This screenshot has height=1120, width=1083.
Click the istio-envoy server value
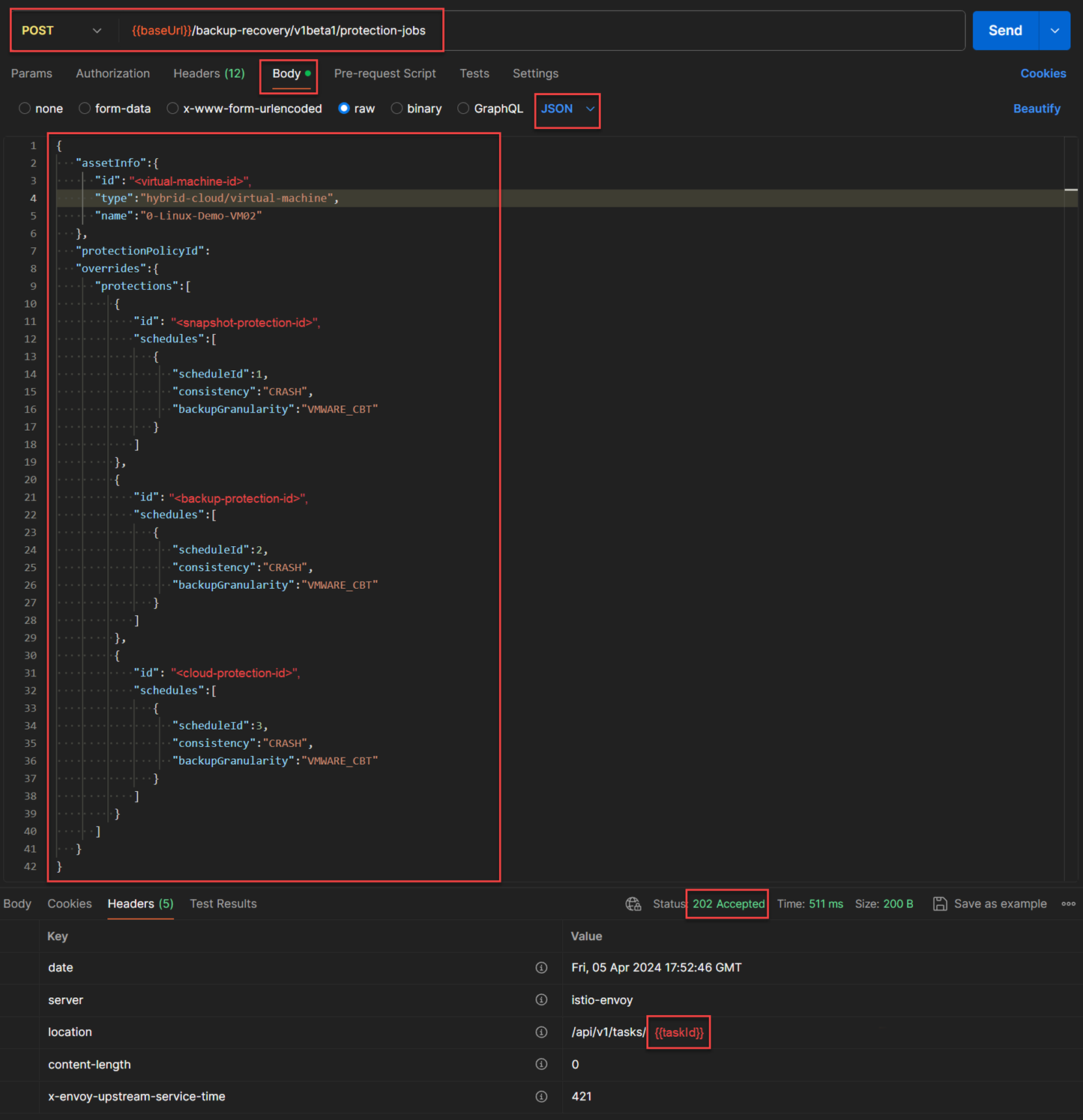602,1000
